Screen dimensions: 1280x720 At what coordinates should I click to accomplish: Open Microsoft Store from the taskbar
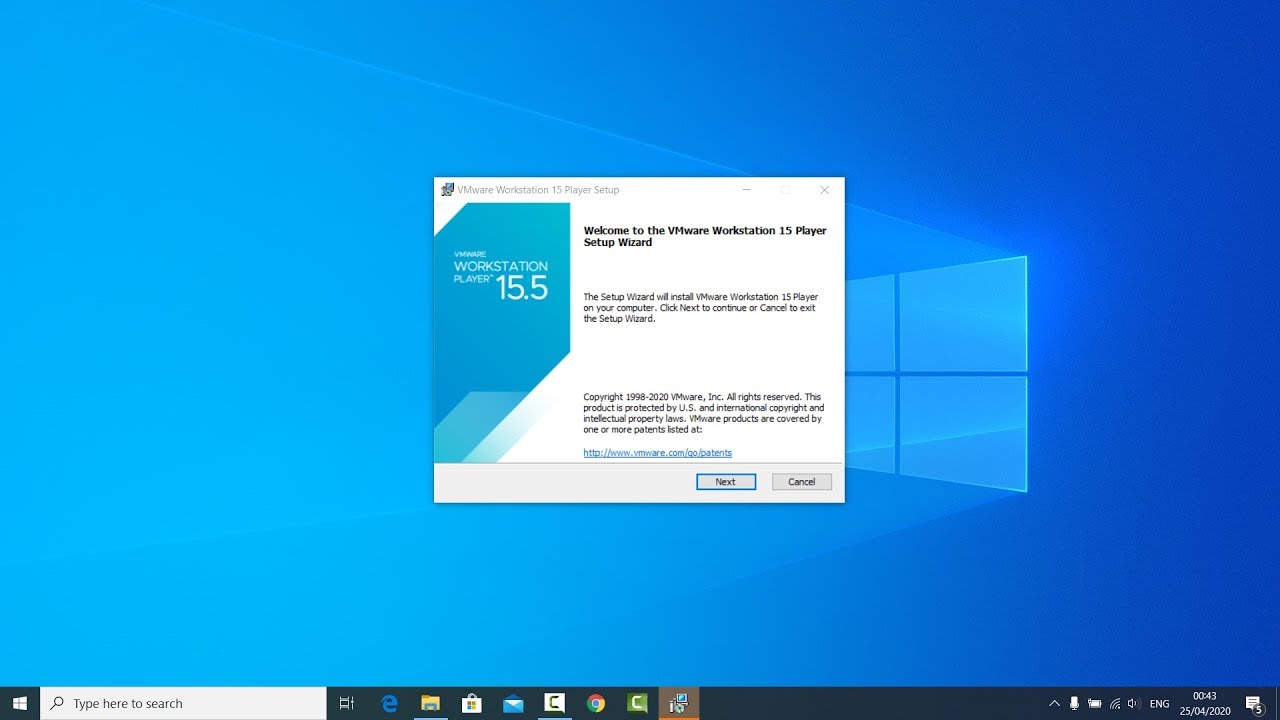(472, 703)
